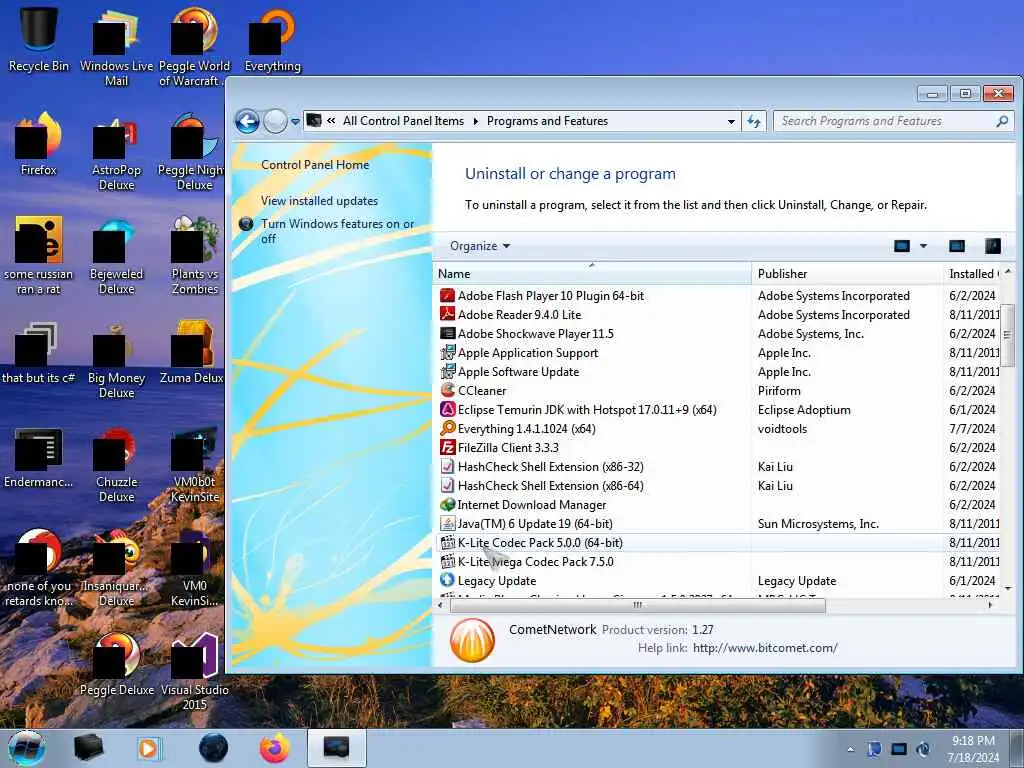Screen dimensions: 1024x768
Task: Select the Adobe Reader 9.4.0 Lite icon
Action: click(x=447, y=315)
